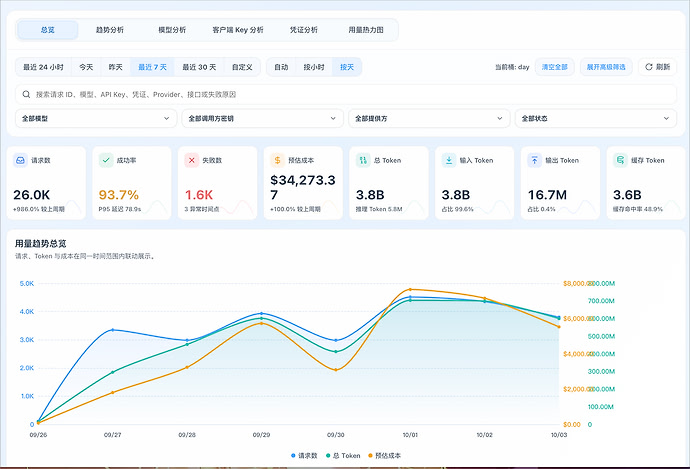The height and width of the screenshot is (469, 690).
Task: Toggle 预估成本 series in chart legend
Action: (384, 455)
